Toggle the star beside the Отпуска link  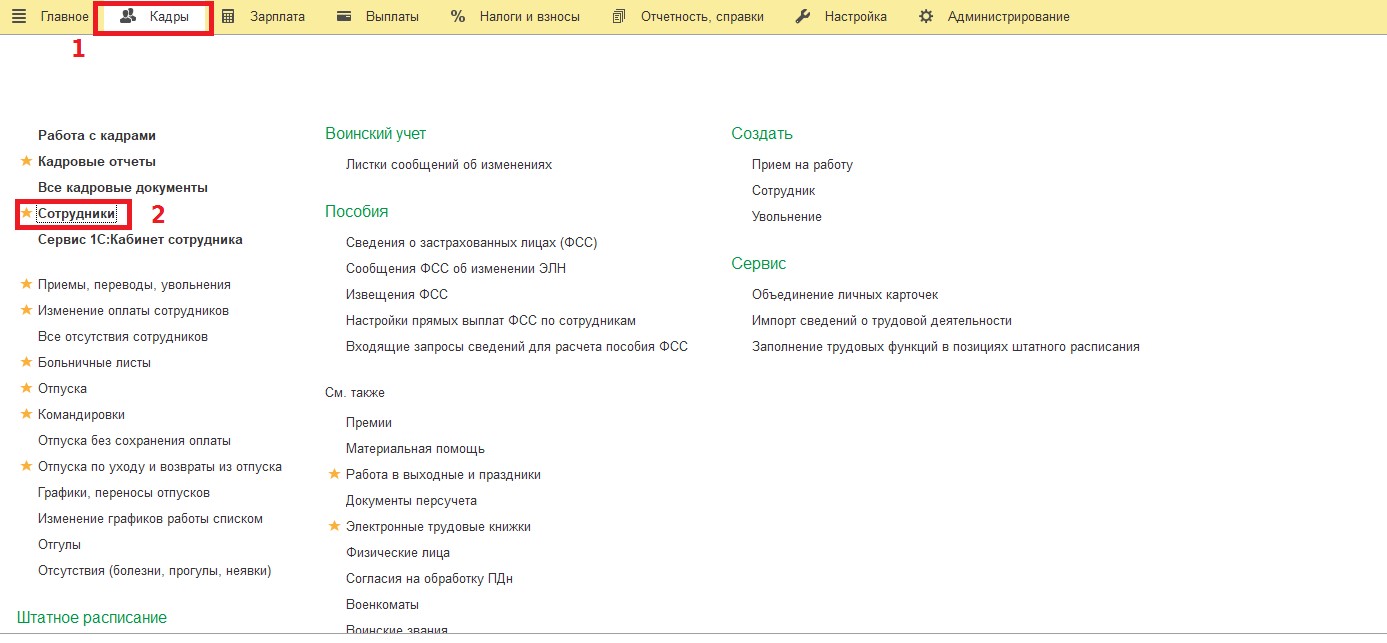[26, 388]
